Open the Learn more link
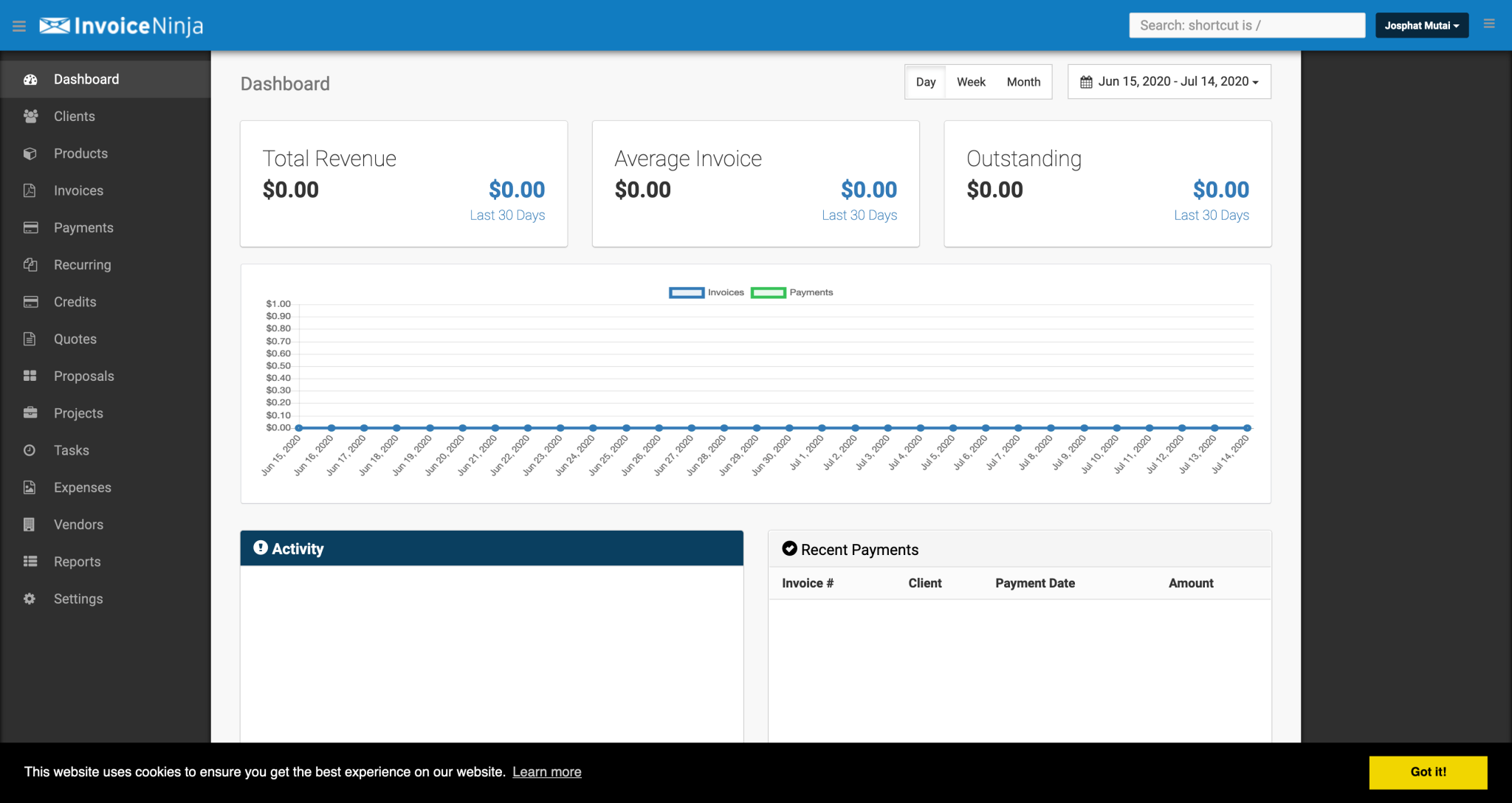Viewport: 1512px width, 803px height. [546, 772]
